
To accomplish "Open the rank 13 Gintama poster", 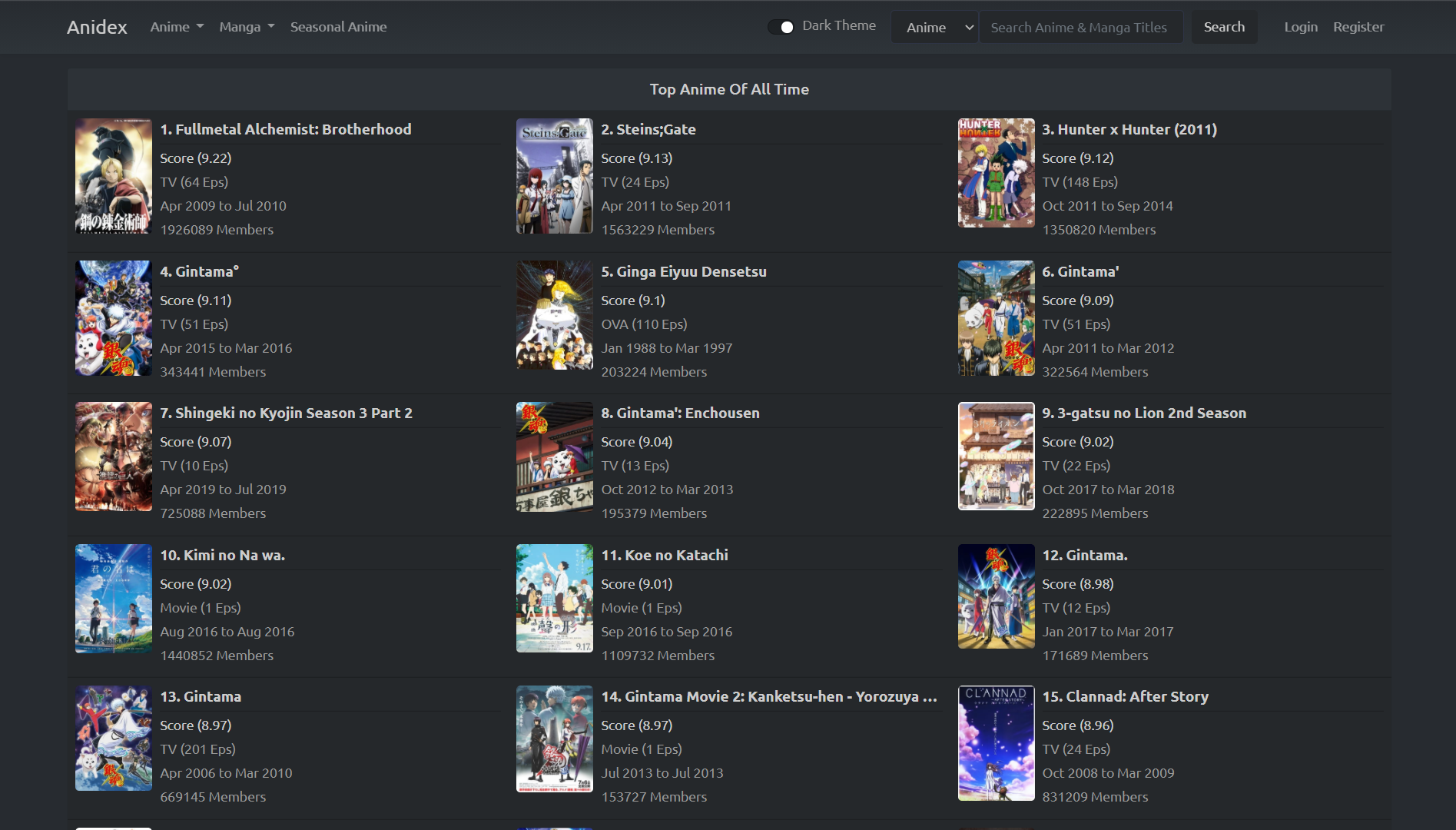I will pyautogui.click(x=114, y=738).
